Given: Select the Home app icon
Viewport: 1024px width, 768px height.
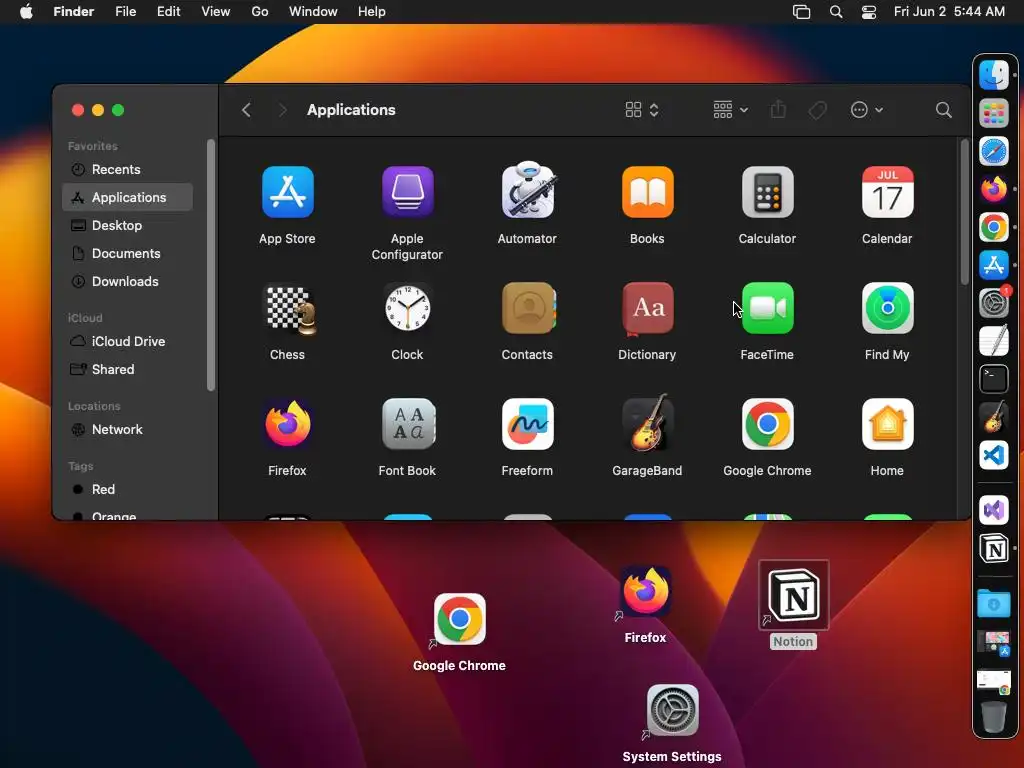Looking at the screenshot, I should click(888, 424).
